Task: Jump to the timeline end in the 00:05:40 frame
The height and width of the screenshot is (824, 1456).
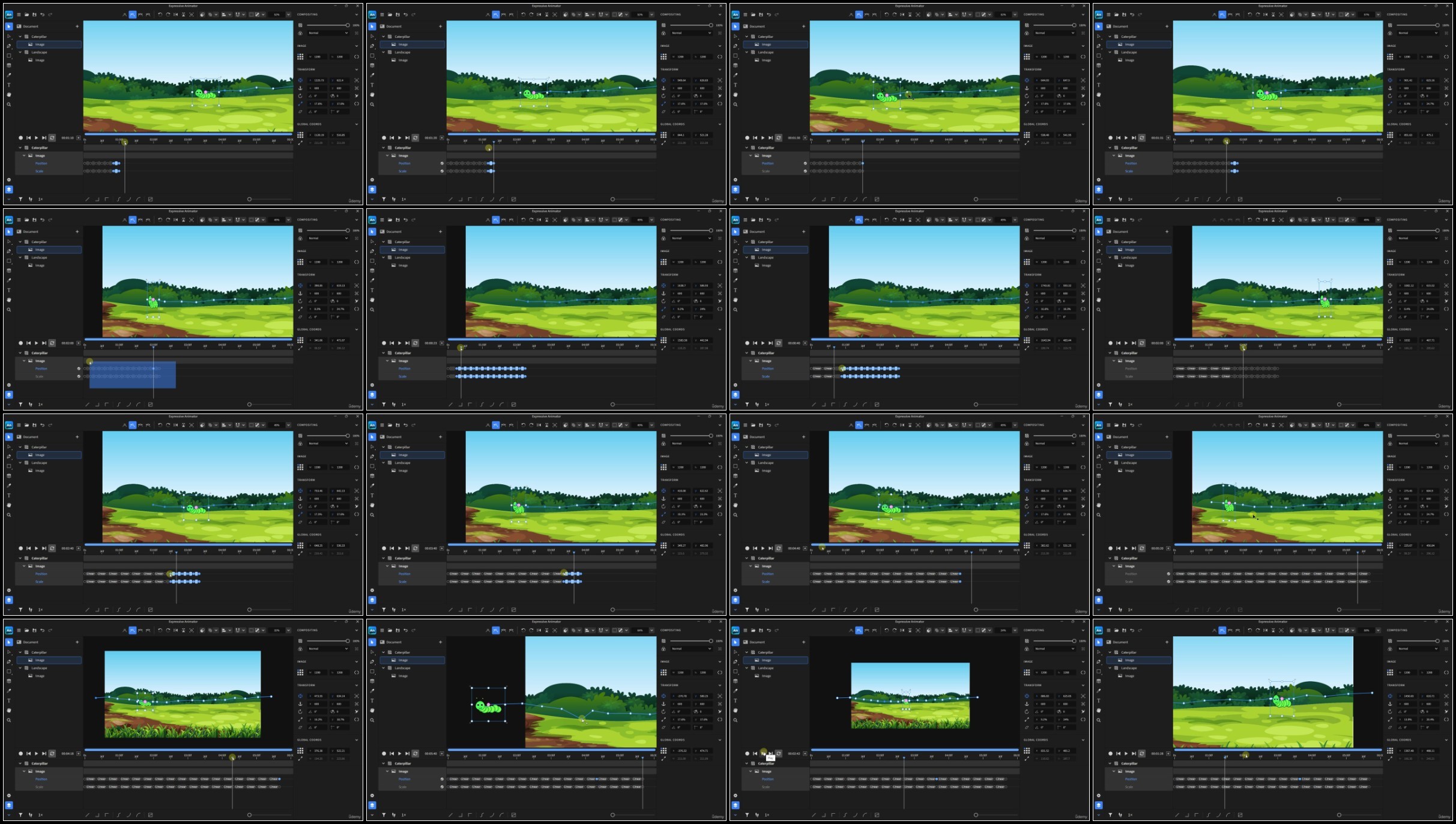Action: pyautogui.click(x=408, y=754)
